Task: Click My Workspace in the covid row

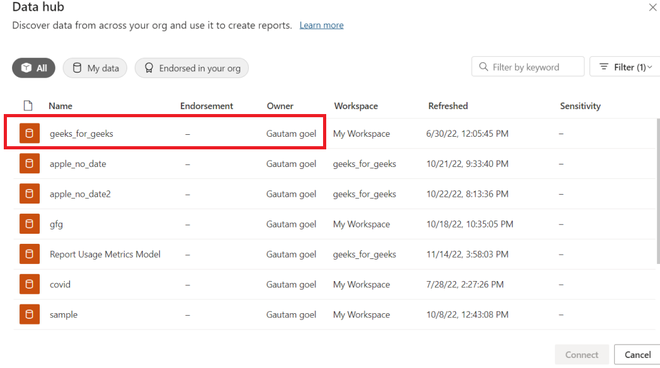Action: [361, 285]
